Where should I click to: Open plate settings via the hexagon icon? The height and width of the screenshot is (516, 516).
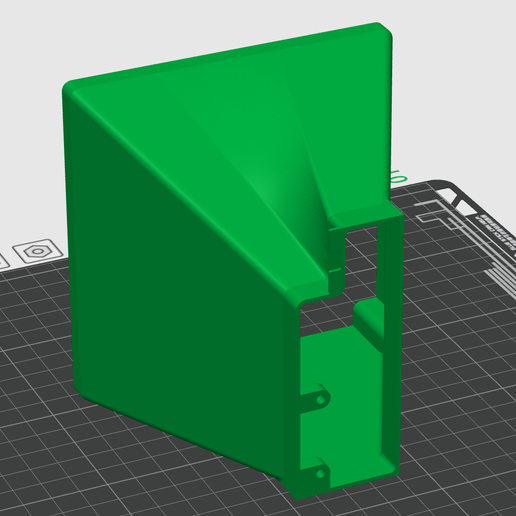(x=38, y=250)
